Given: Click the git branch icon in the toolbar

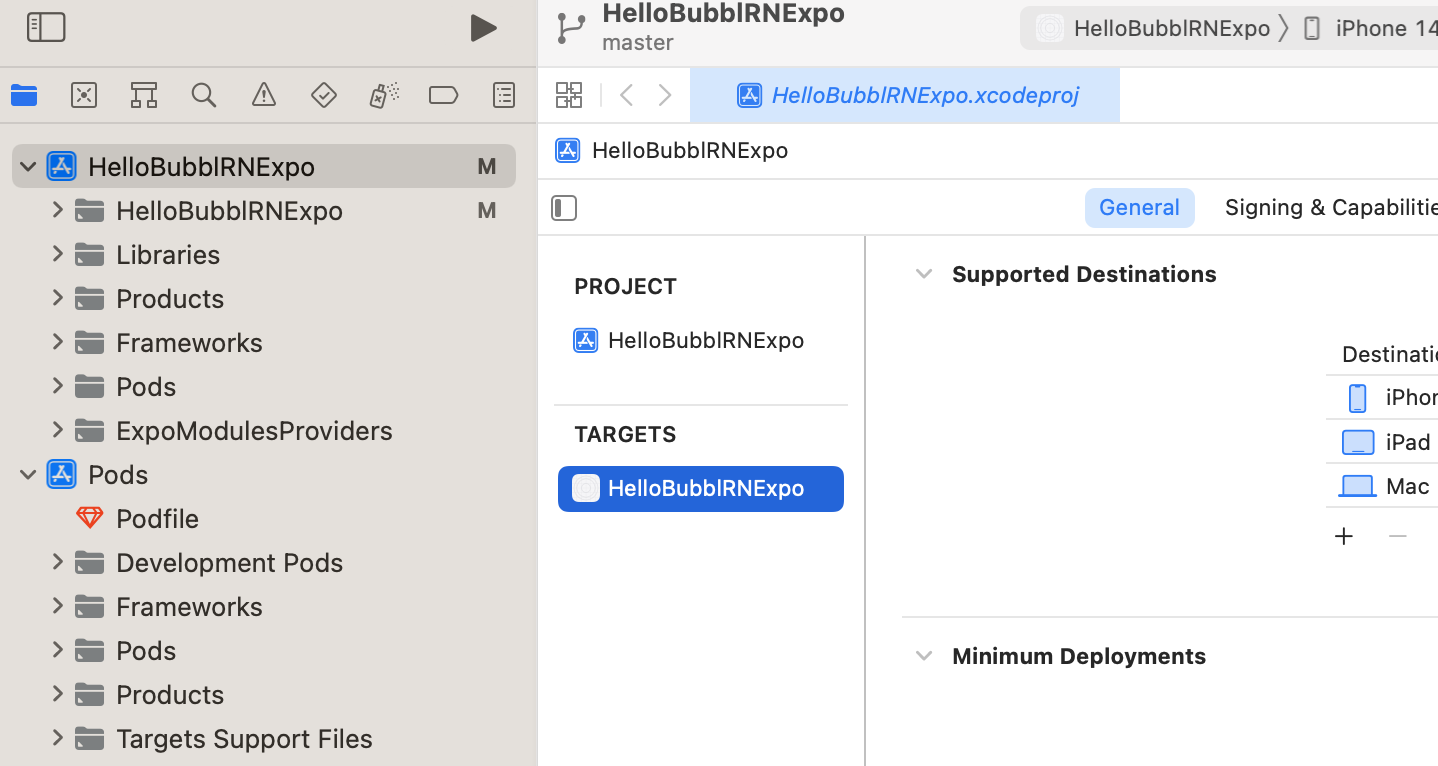Looking at the screenshot, I should [571, 28].
